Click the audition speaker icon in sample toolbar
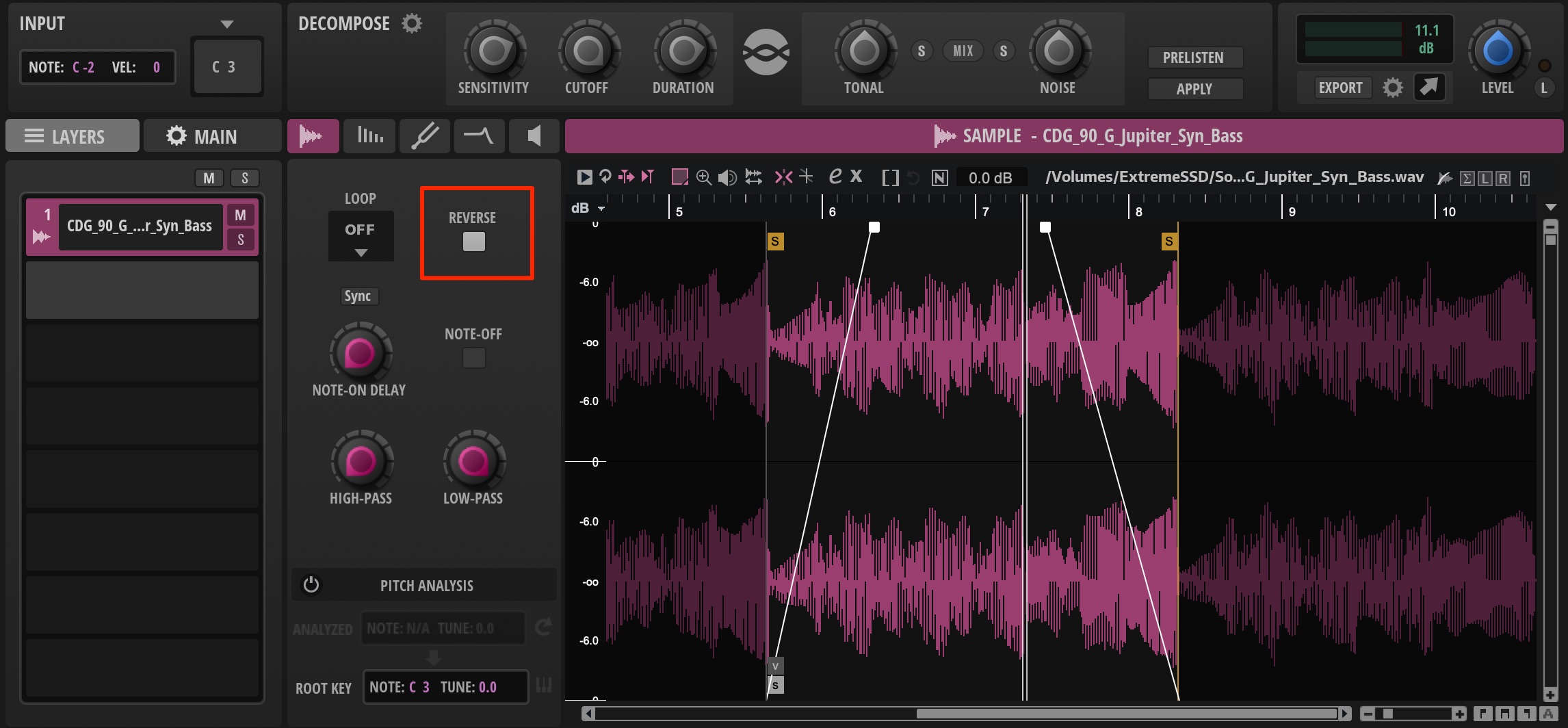The width and height of the screenshot is (1568, 728). (x=727, y=177)
